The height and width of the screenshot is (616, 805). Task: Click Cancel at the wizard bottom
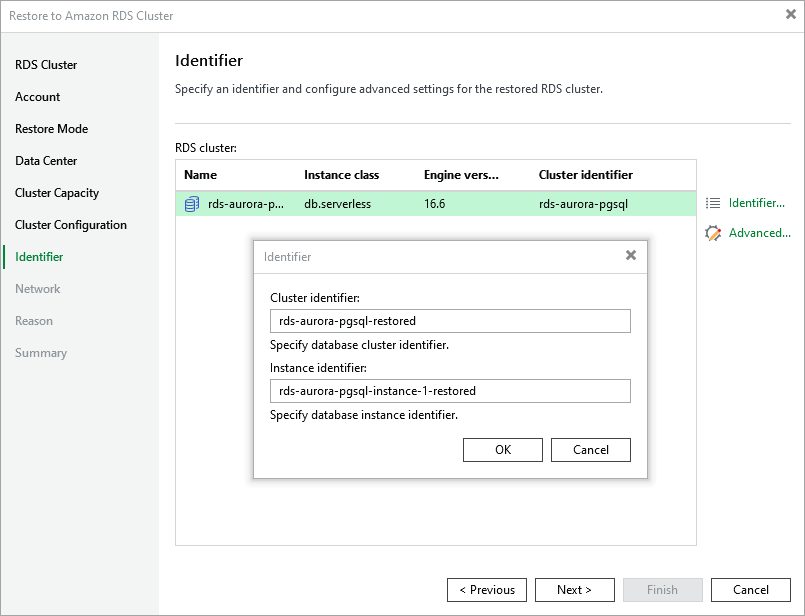[x=751, y=590]
